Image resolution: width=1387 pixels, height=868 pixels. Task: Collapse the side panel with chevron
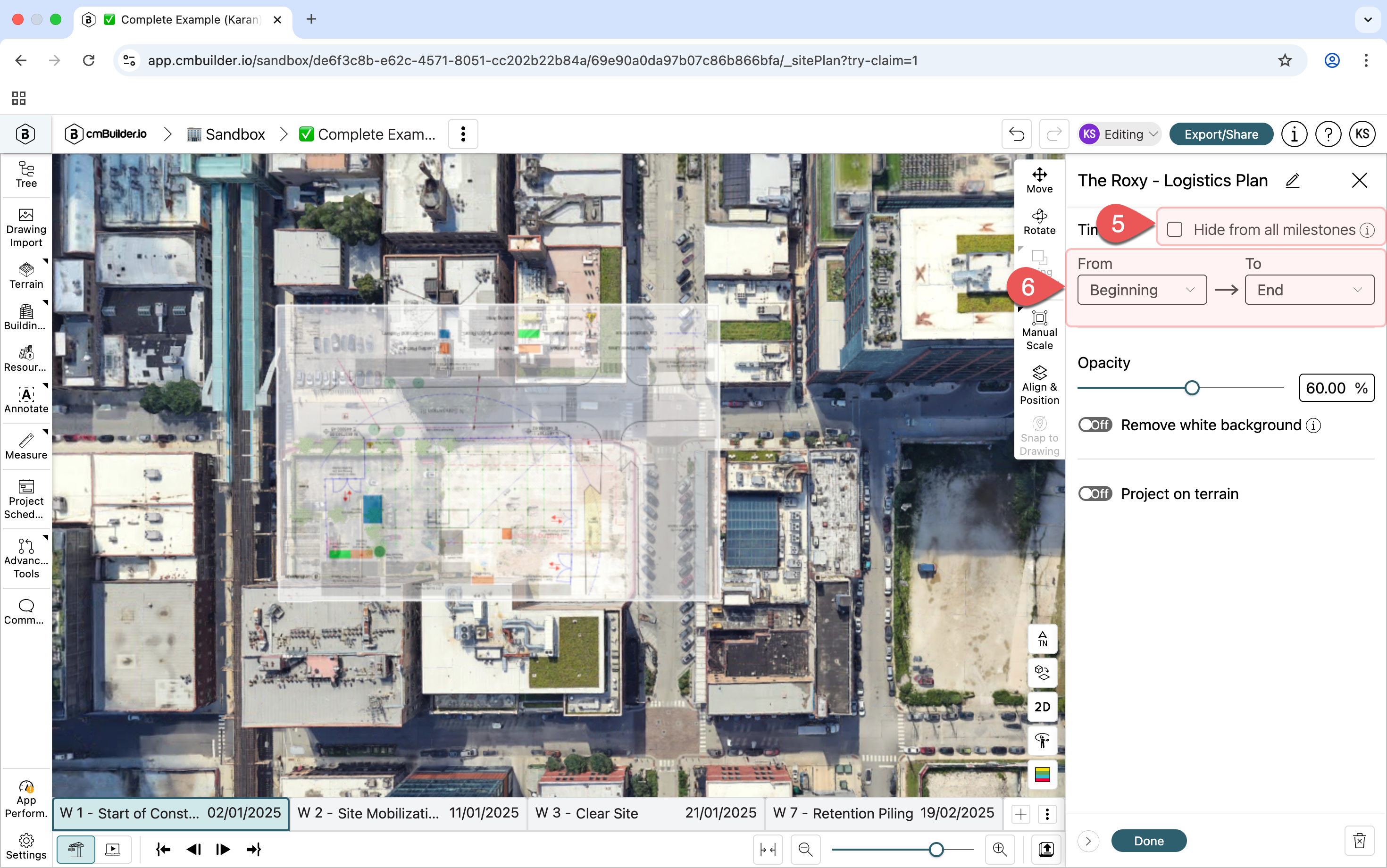pos(1088,841)
